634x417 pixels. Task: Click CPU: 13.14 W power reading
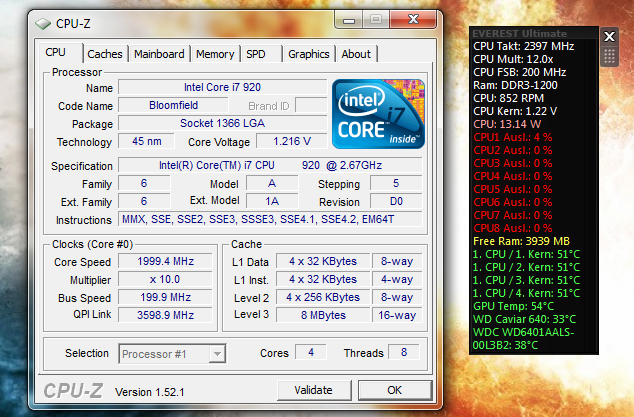(x=507, y=124)
